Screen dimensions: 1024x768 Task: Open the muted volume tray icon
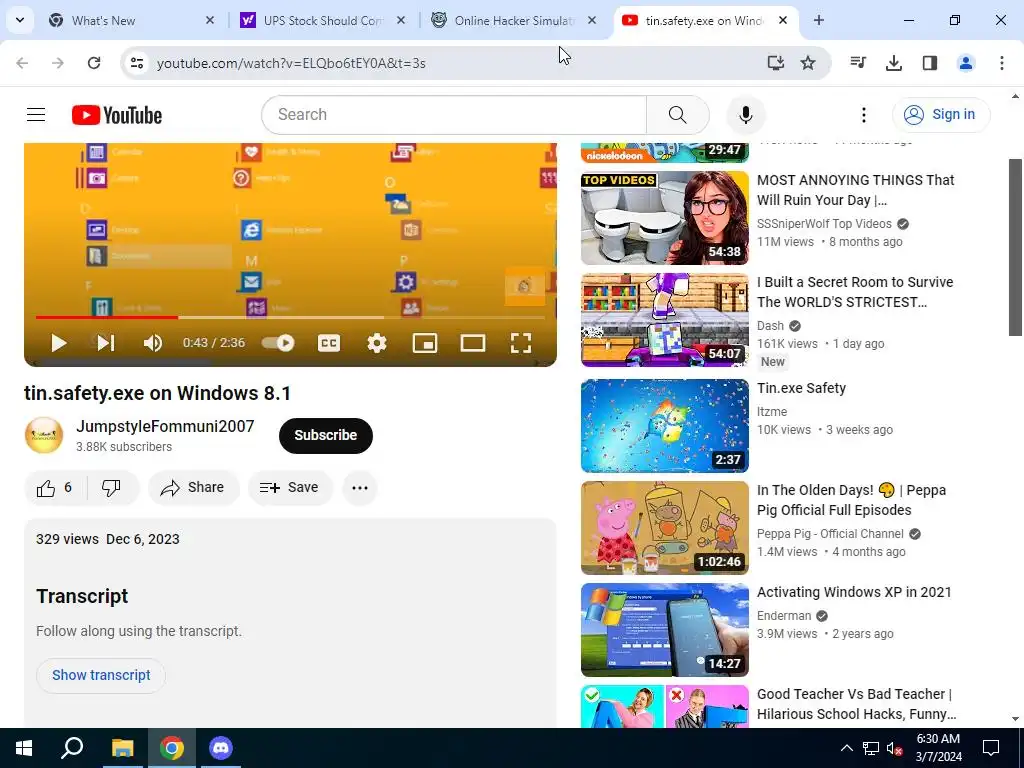(894, 748)
